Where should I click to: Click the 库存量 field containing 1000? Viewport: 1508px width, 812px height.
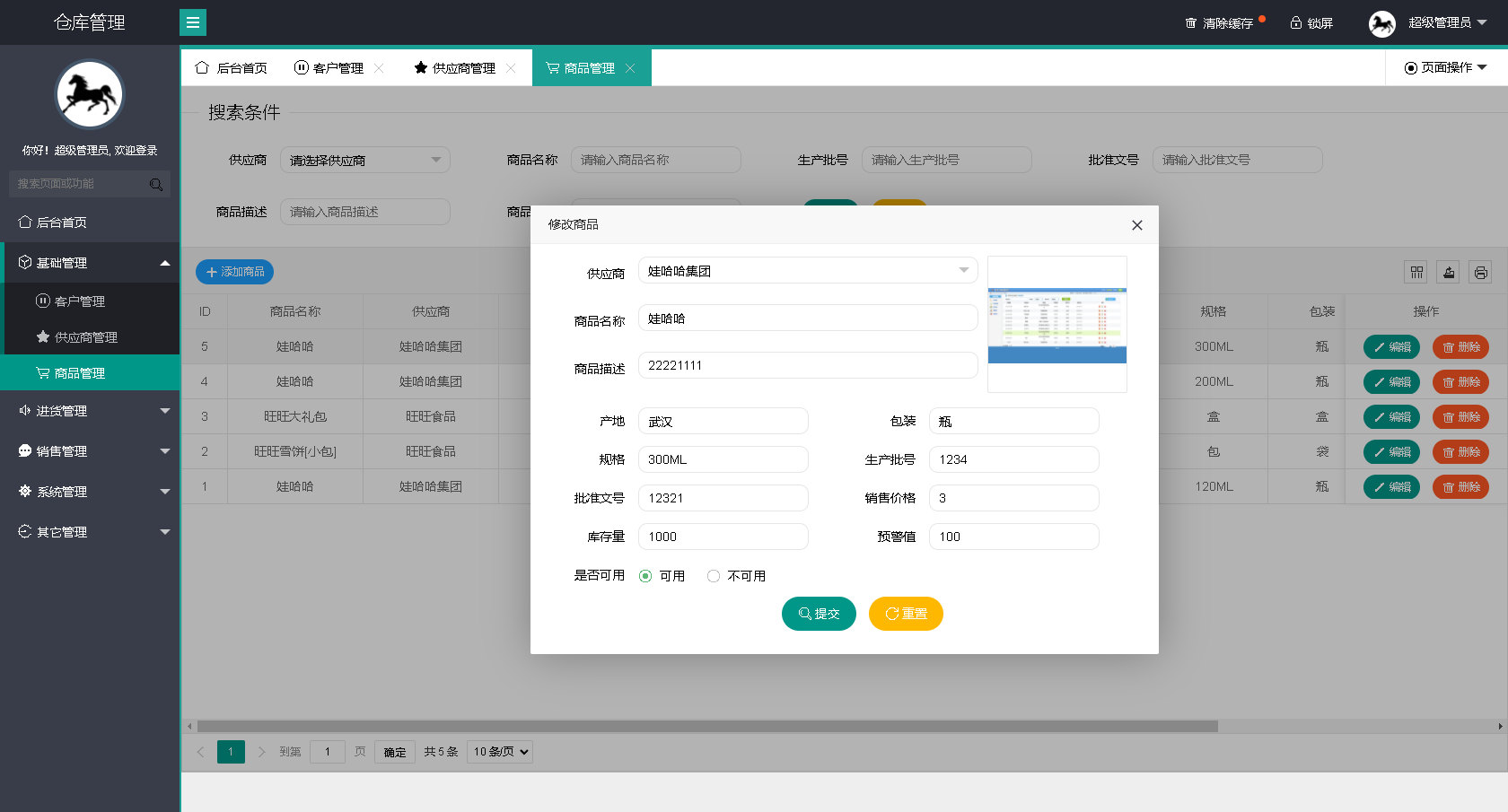point(723,537)
